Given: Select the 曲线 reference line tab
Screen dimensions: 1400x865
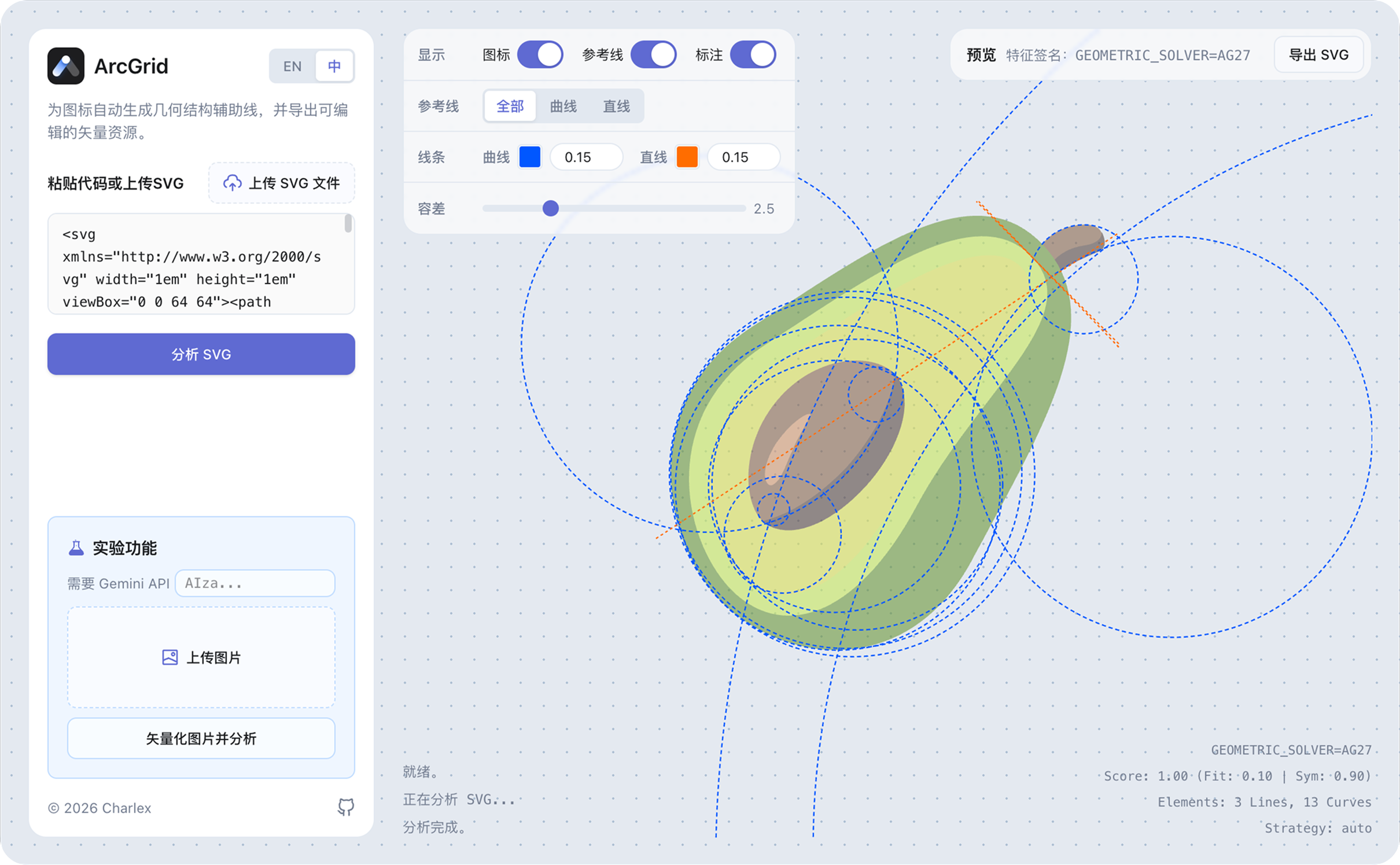Looking at the screenshot, I should 563,106.
